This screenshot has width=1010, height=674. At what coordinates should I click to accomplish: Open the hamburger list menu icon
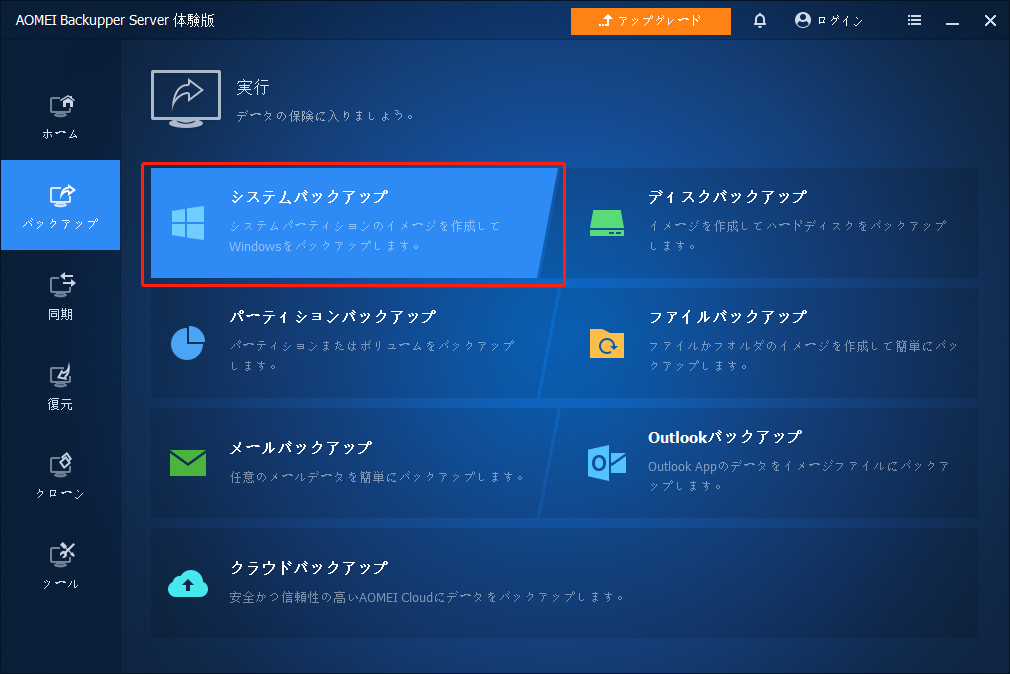pyautogui.click(x=914, y=21)
